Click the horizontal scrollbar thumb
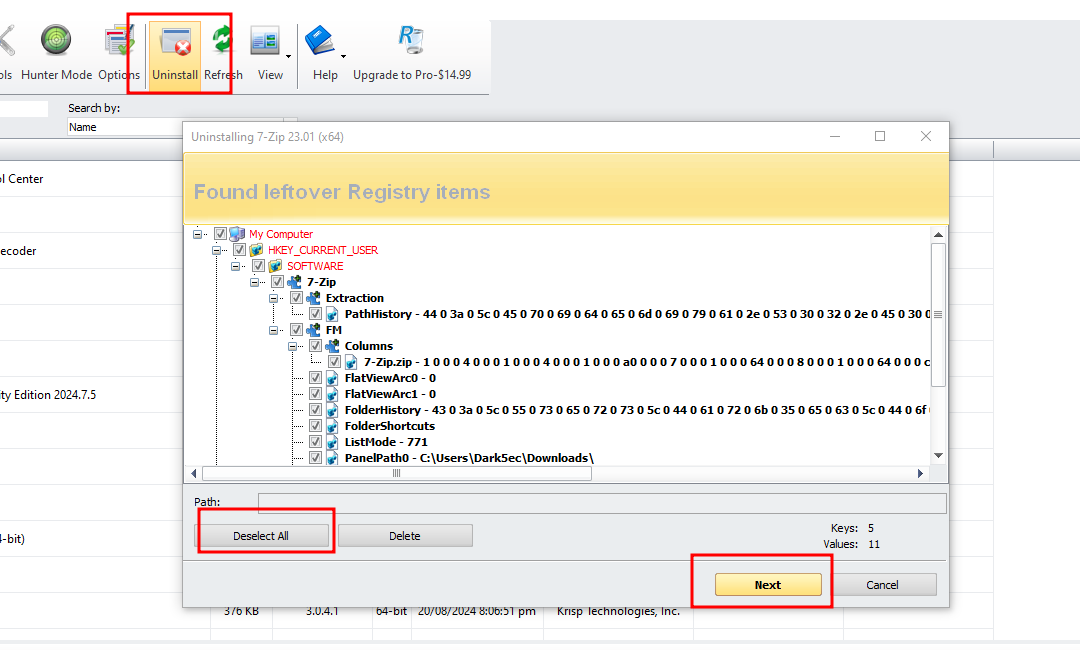Image resolution: width=1080 pixels, height=650 pixels. tap(397, 473)
